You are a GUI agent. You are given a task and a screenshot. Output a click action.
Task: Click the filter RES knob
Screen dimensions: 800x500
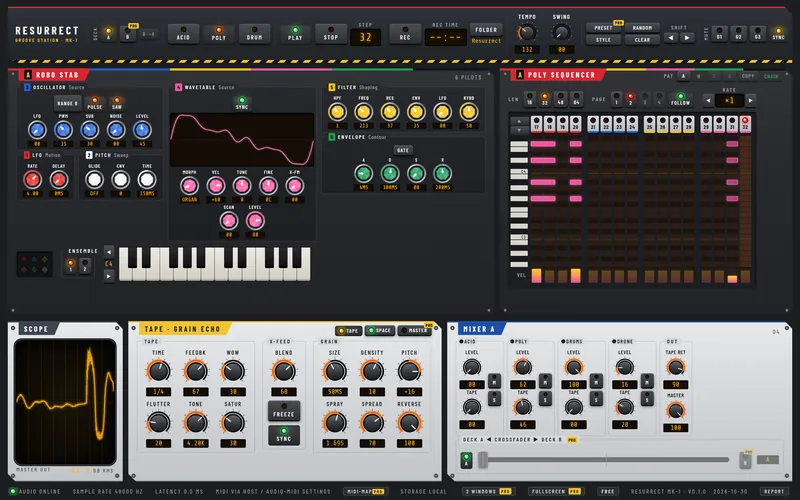click(x=390, y=112)
